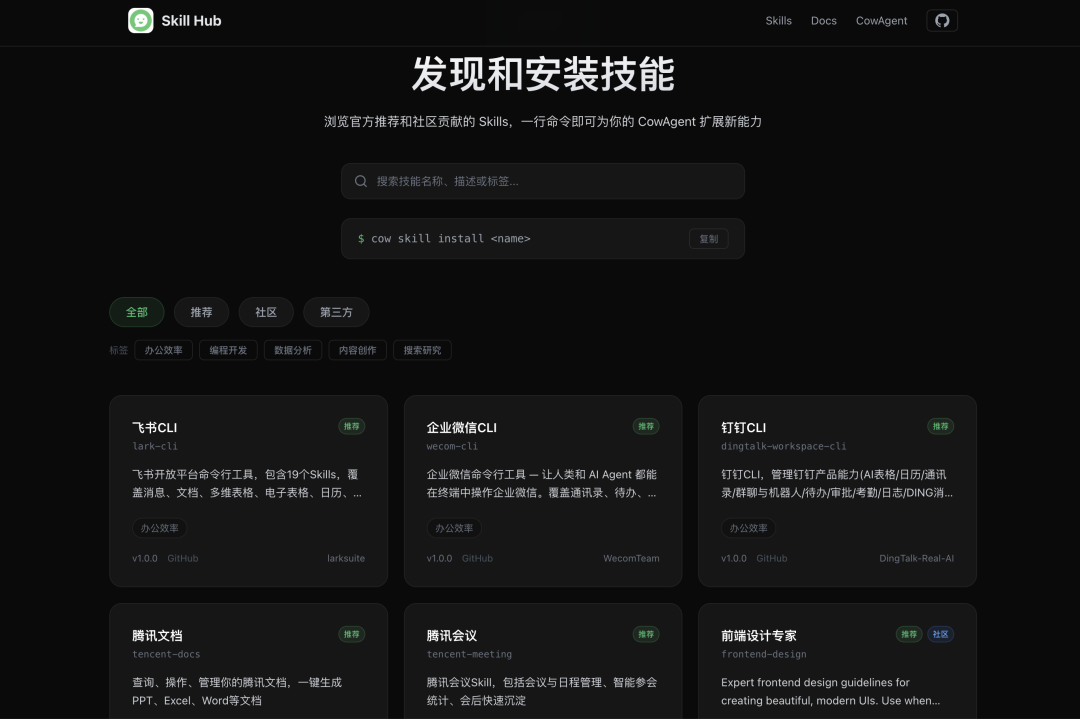The height and width of the screenshot is (719, 1080).
Task: Click GitHub source in 飞书CLI card
Action: [x=183, y=559]
